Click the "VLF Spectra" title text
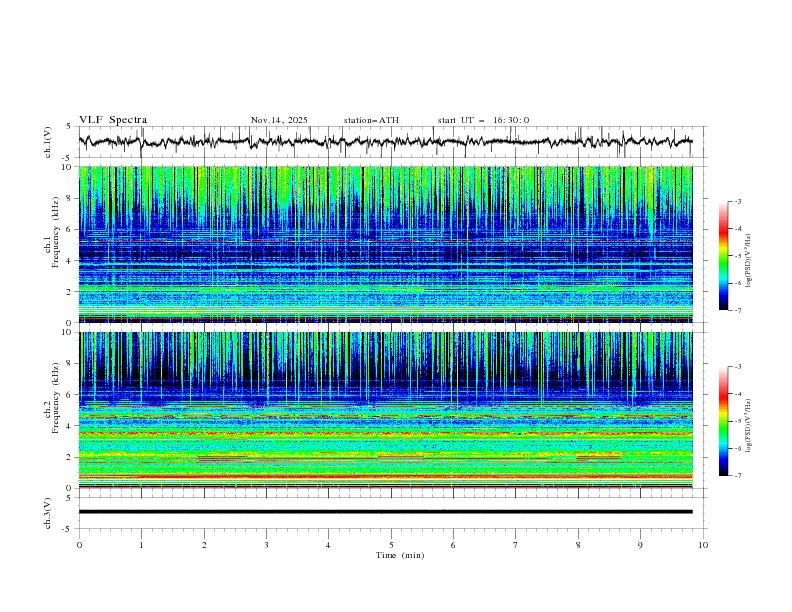The height and width of the screenshot is (612, 792). click(x=113, y=120)
